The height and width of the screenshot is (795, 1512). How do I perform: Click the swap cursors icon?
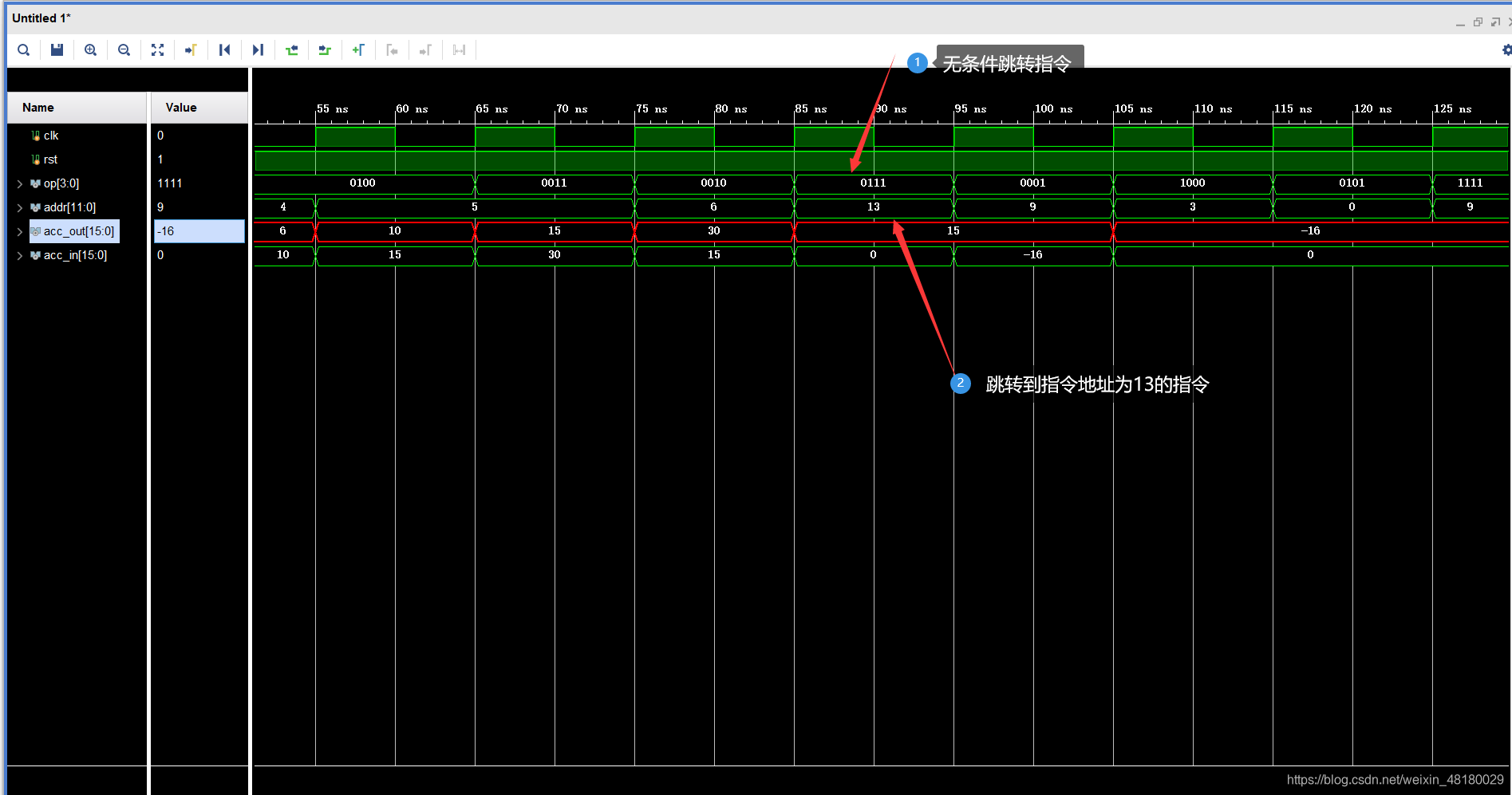click(x=459, y=50)
